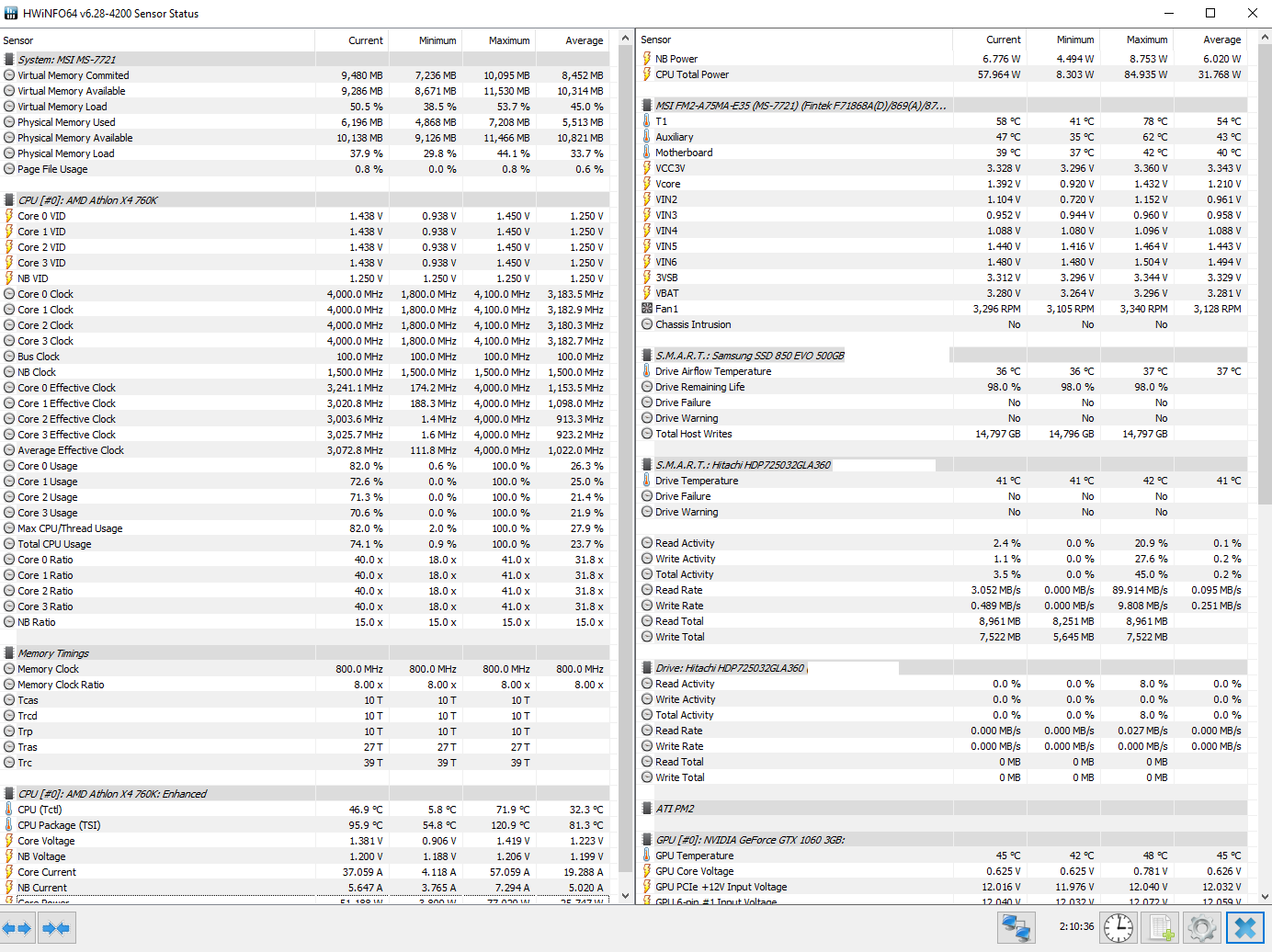
Task: Click the right panel Average column header
Action: (1210, 40)
